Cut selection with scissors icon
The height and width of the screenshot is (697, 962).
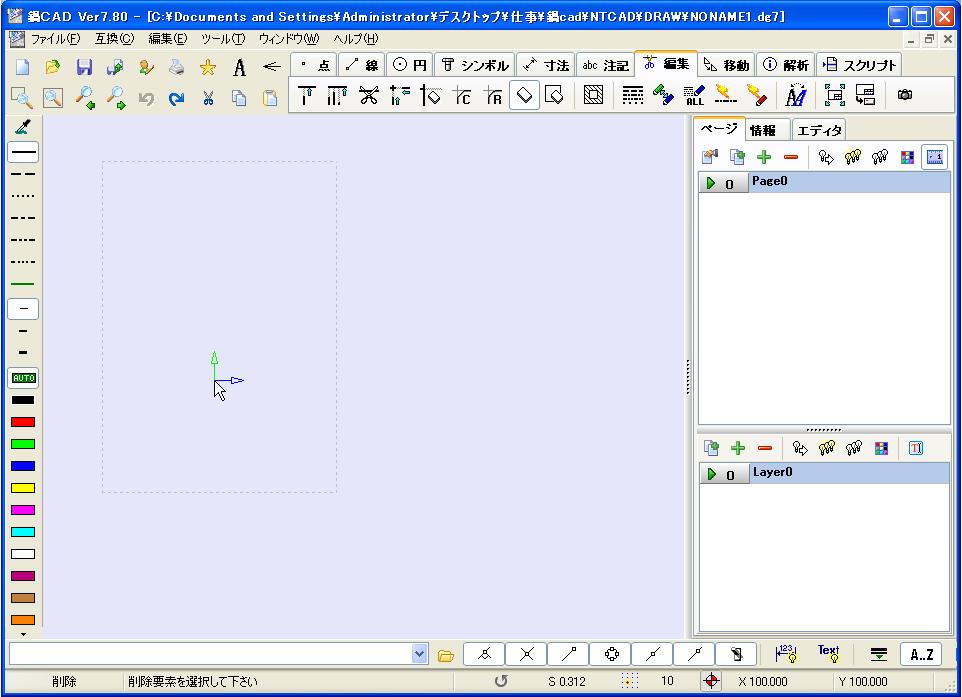208,98
